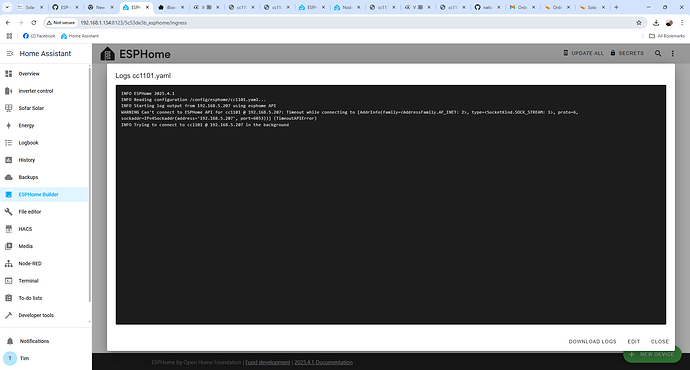Open the Logbook list icon
This screenshot has width=690, height=370.
tap(8, 143)
